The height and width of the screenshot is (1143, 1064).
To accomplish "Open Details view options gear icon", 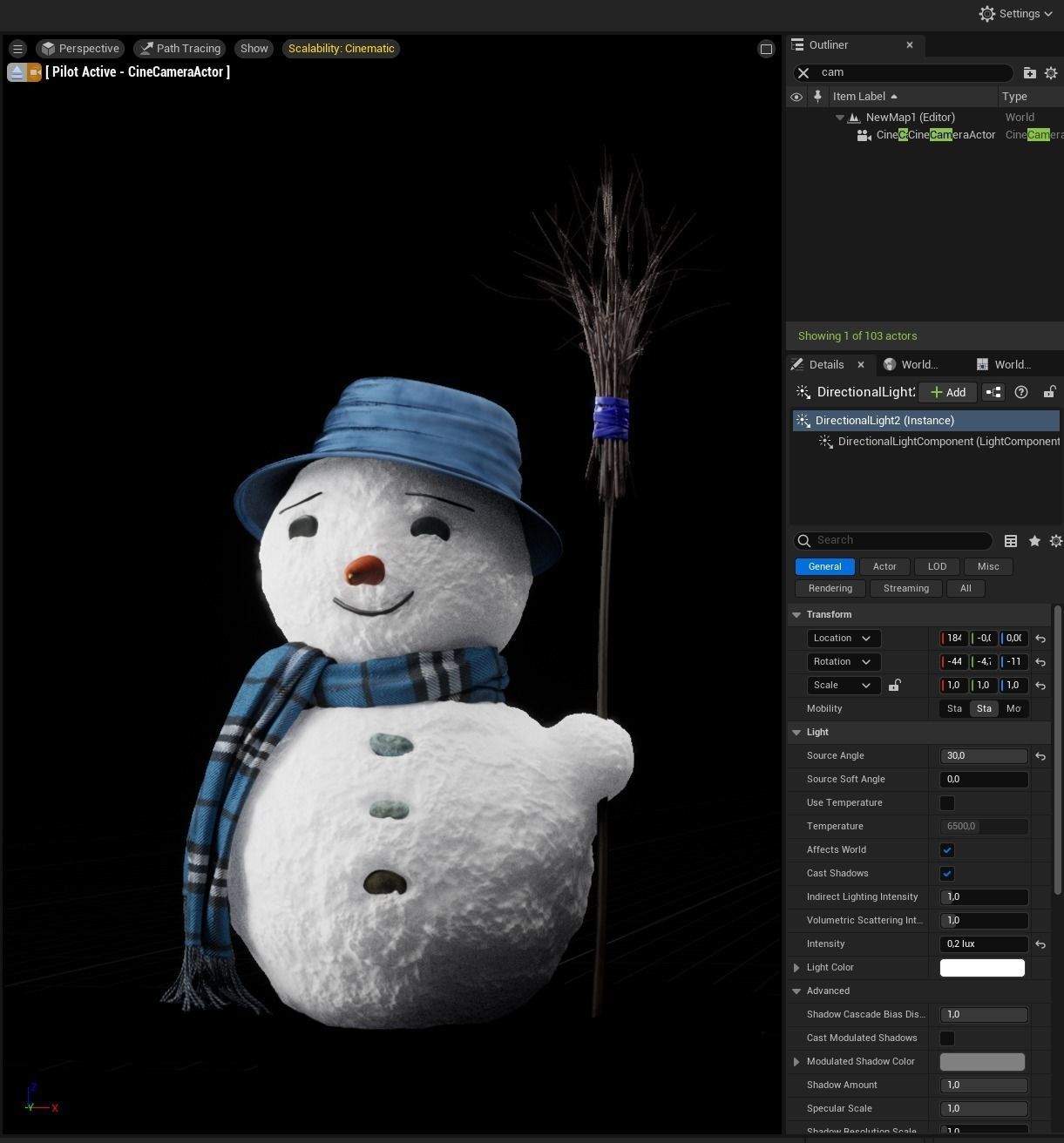I will click(1055, 541).
